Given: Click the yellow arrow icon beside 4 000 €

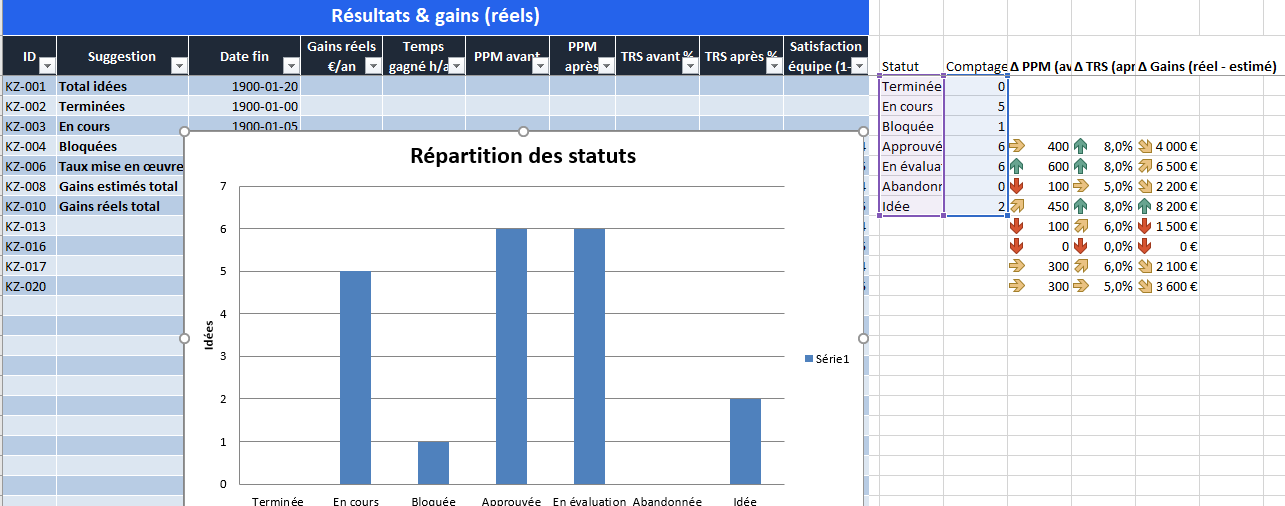Looking at the screenshot, I should (x=1144, y=146).
